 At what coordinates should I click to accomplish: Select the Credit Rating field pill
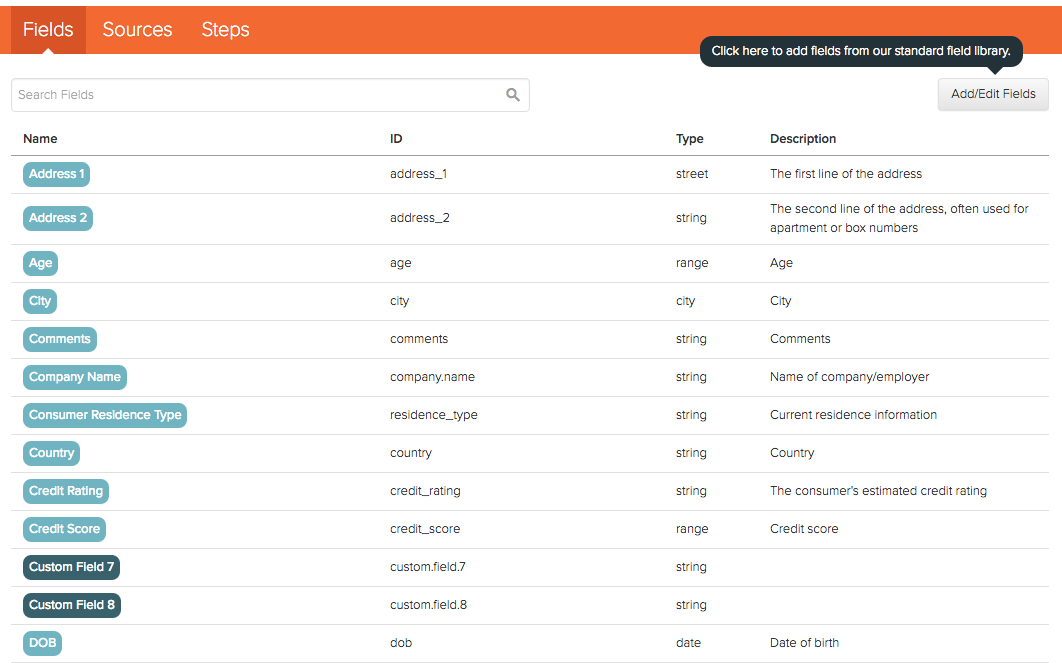65,491
